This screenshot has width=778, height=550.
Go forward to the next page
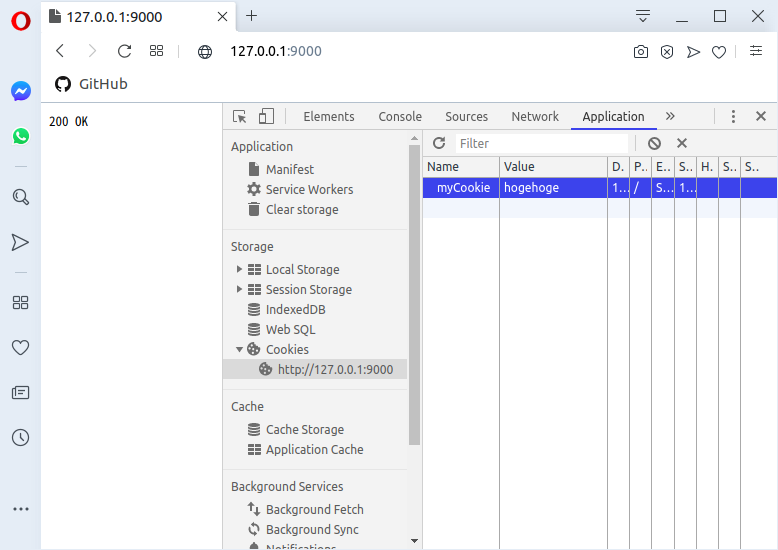(92, 51)
